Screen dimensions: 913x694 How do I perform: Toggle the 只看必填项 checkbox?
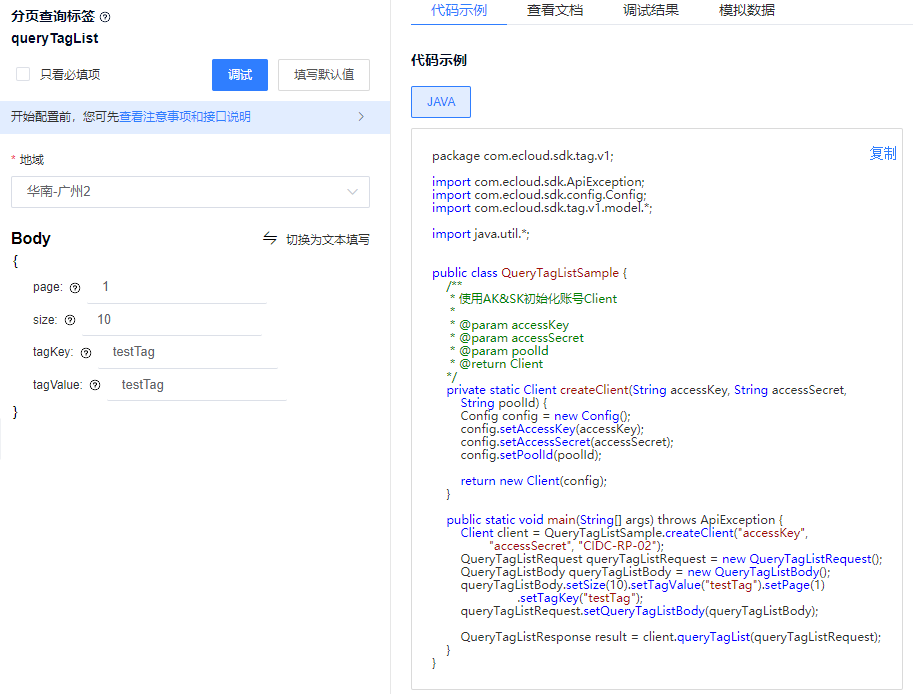click(x=23, y=74)
